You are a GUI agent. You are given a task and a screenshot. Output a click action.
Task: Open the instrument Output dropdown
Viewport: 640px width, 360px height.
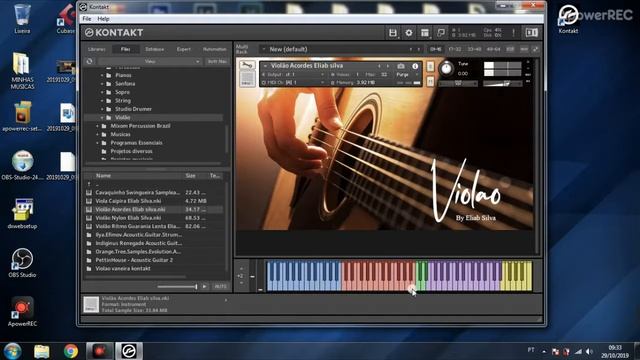coord(294,74)
